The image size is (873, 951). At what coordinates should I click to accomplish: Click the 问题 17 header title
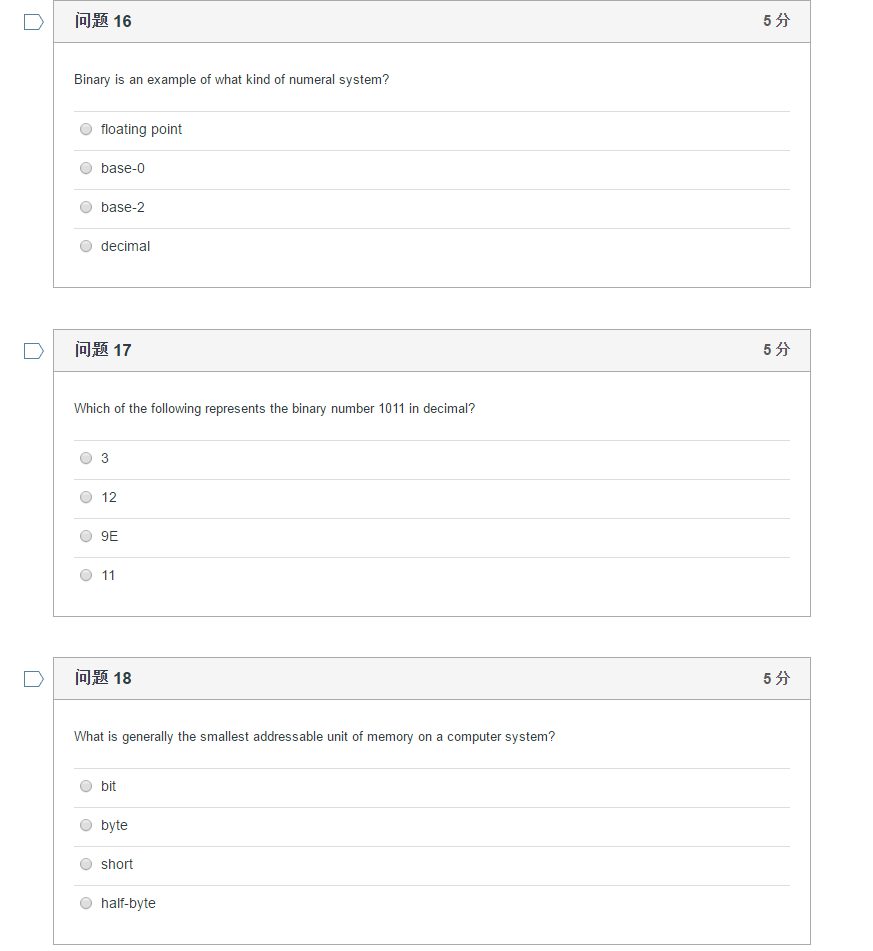pyautogui.click(x=103, y=350)
